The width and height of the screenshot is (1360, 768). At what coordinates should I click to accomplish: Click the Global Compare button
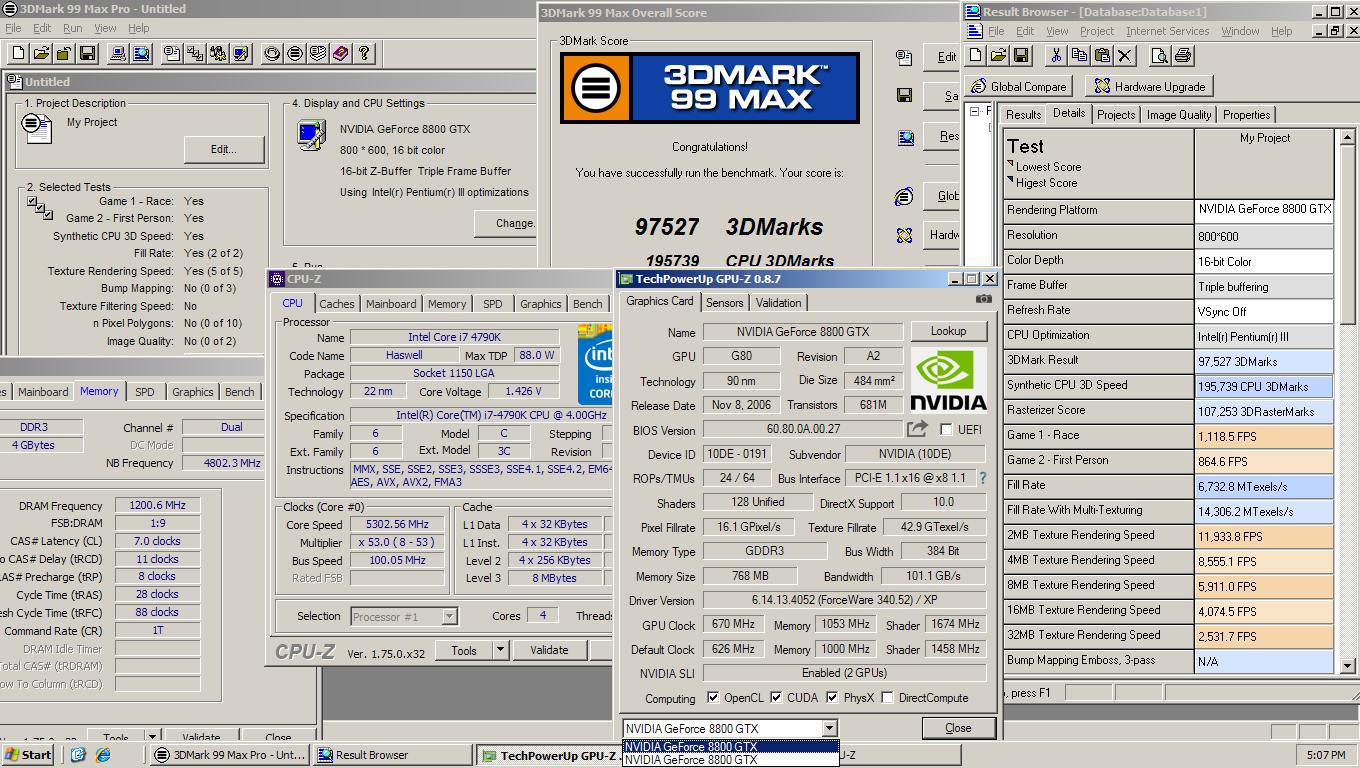[1019, 87]
